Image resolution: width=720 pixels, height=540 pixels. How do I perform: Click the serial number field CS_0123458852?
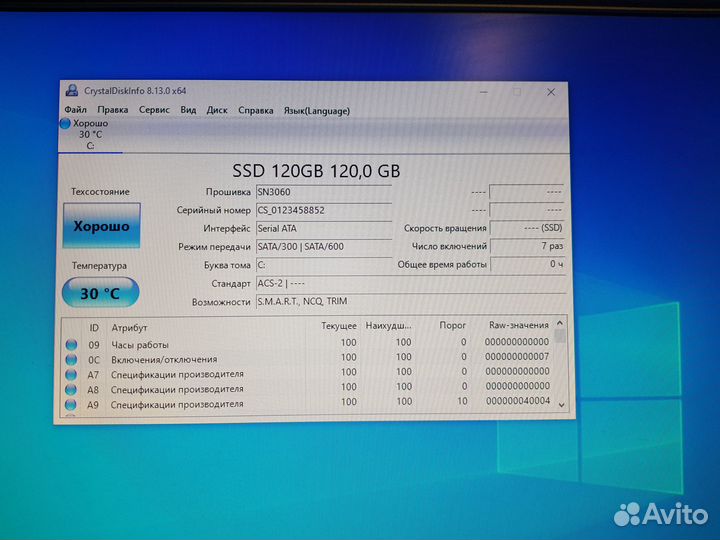(324, 210)
